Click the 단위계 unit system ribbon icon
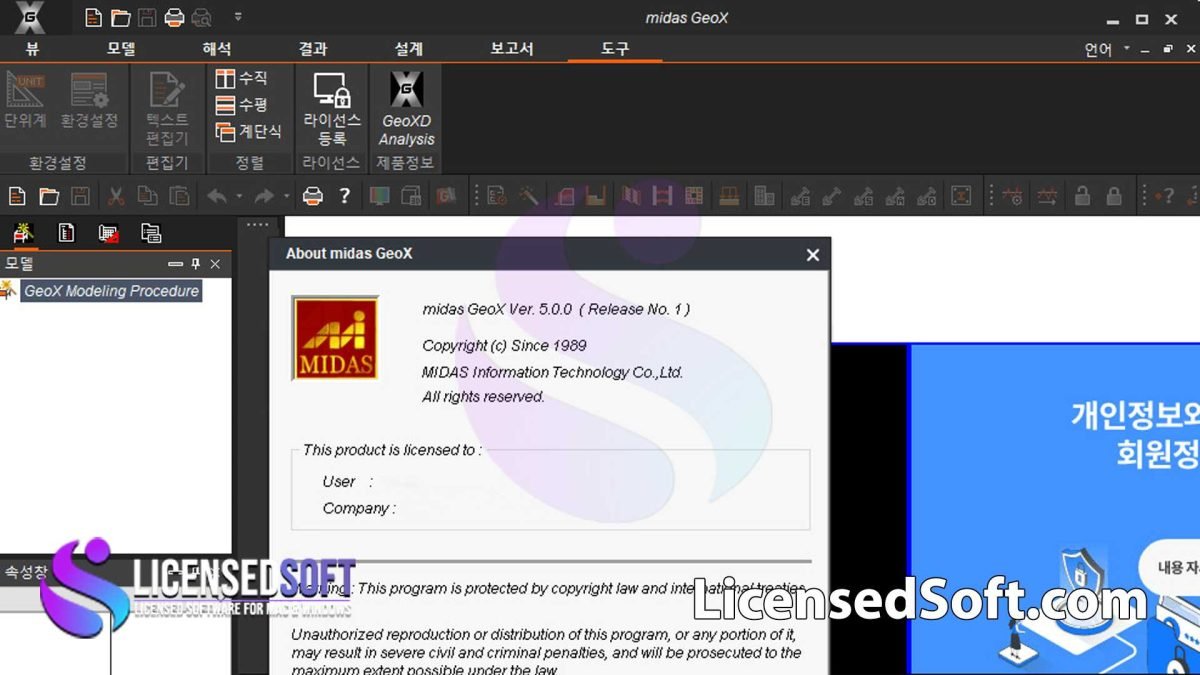 [25, 101]
